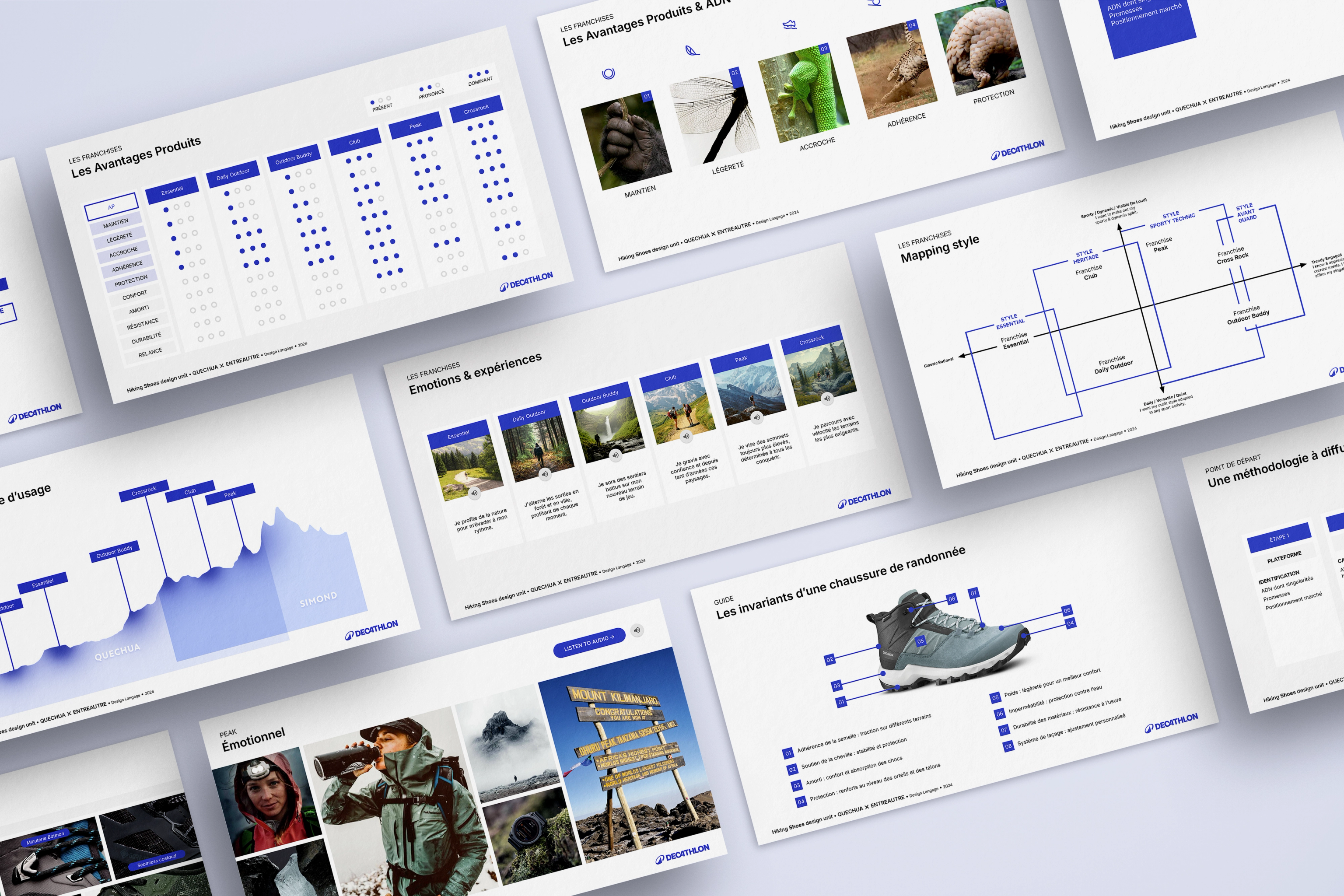Click the ÉTAPE 1 header label
The image size is (1344, 896).
[1279, 538]
